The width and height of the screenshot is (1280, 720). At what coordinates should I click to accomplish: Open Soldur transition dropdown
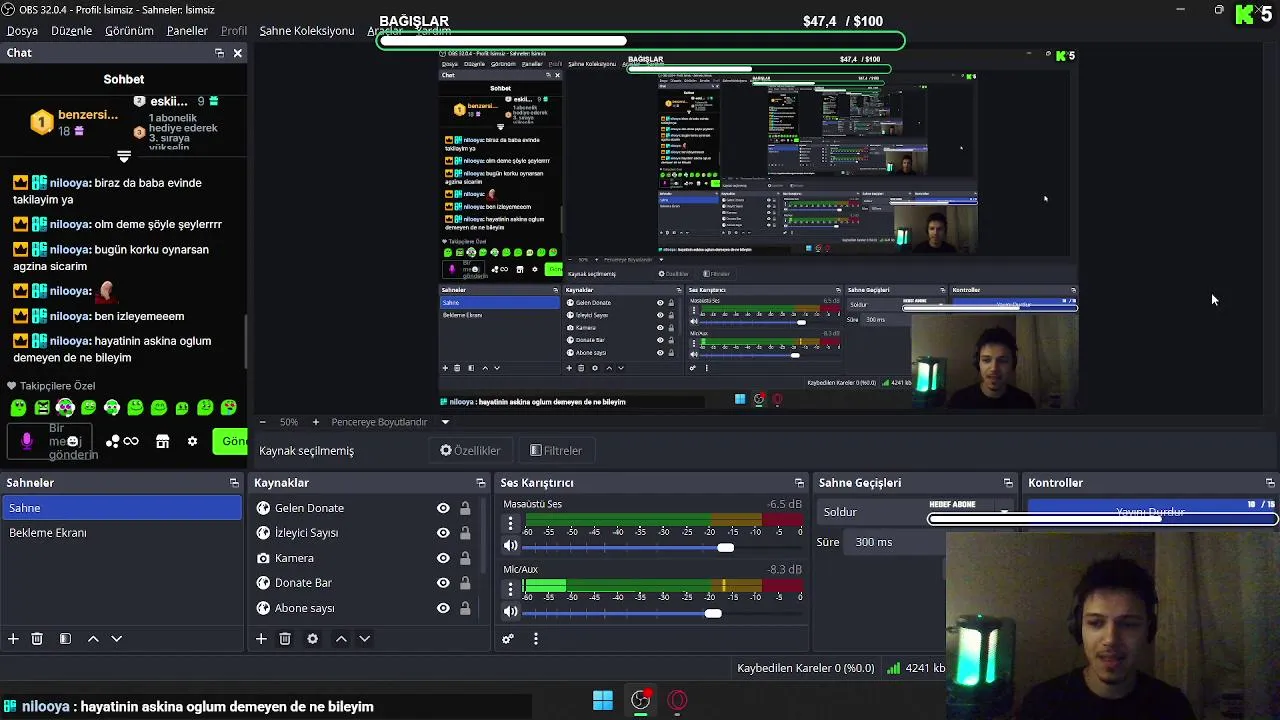tap(917, 512)
